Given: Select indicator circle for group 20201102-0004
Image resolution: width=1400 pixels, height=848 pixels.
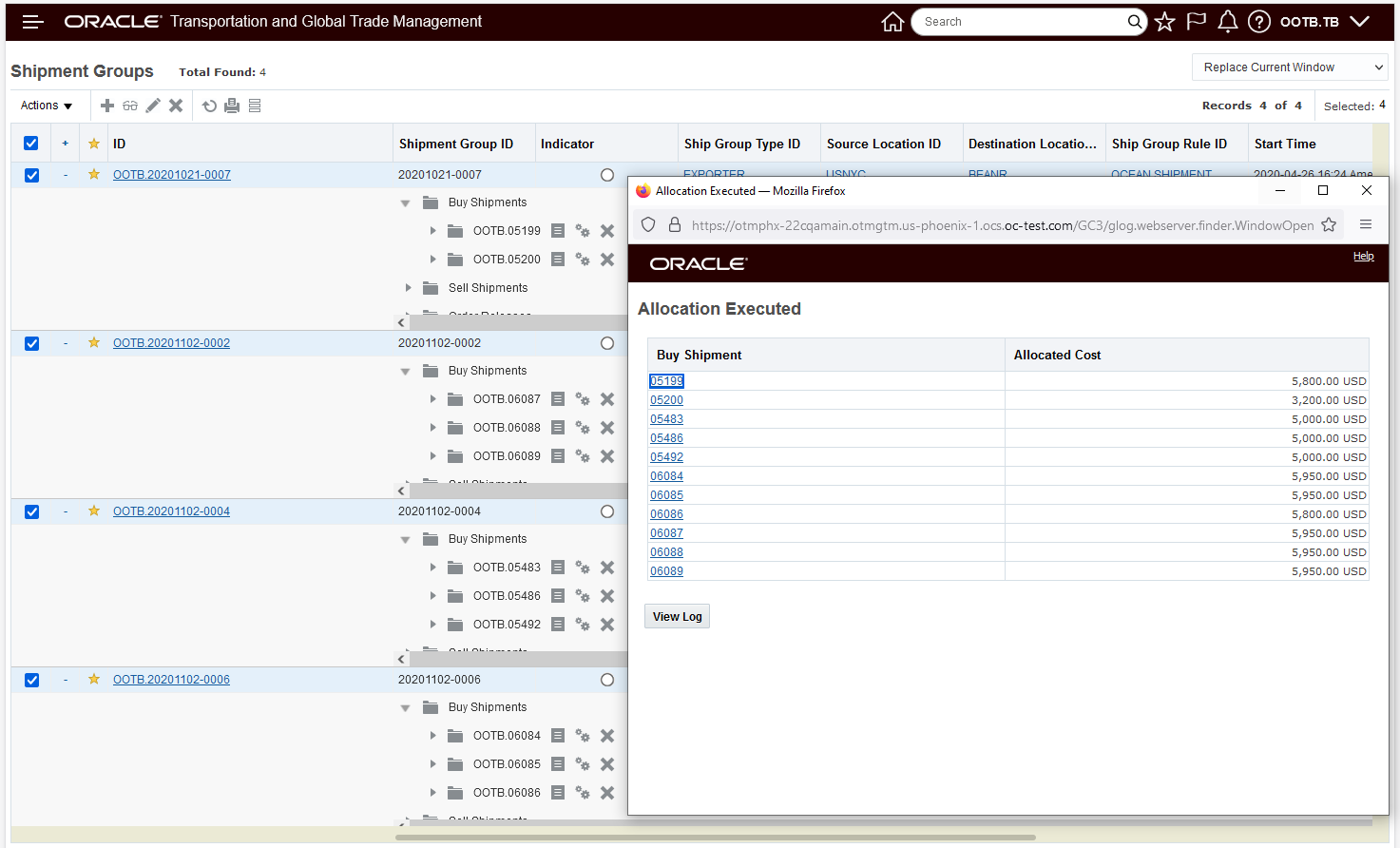Looking at the screenshot, I should [607, 511].
